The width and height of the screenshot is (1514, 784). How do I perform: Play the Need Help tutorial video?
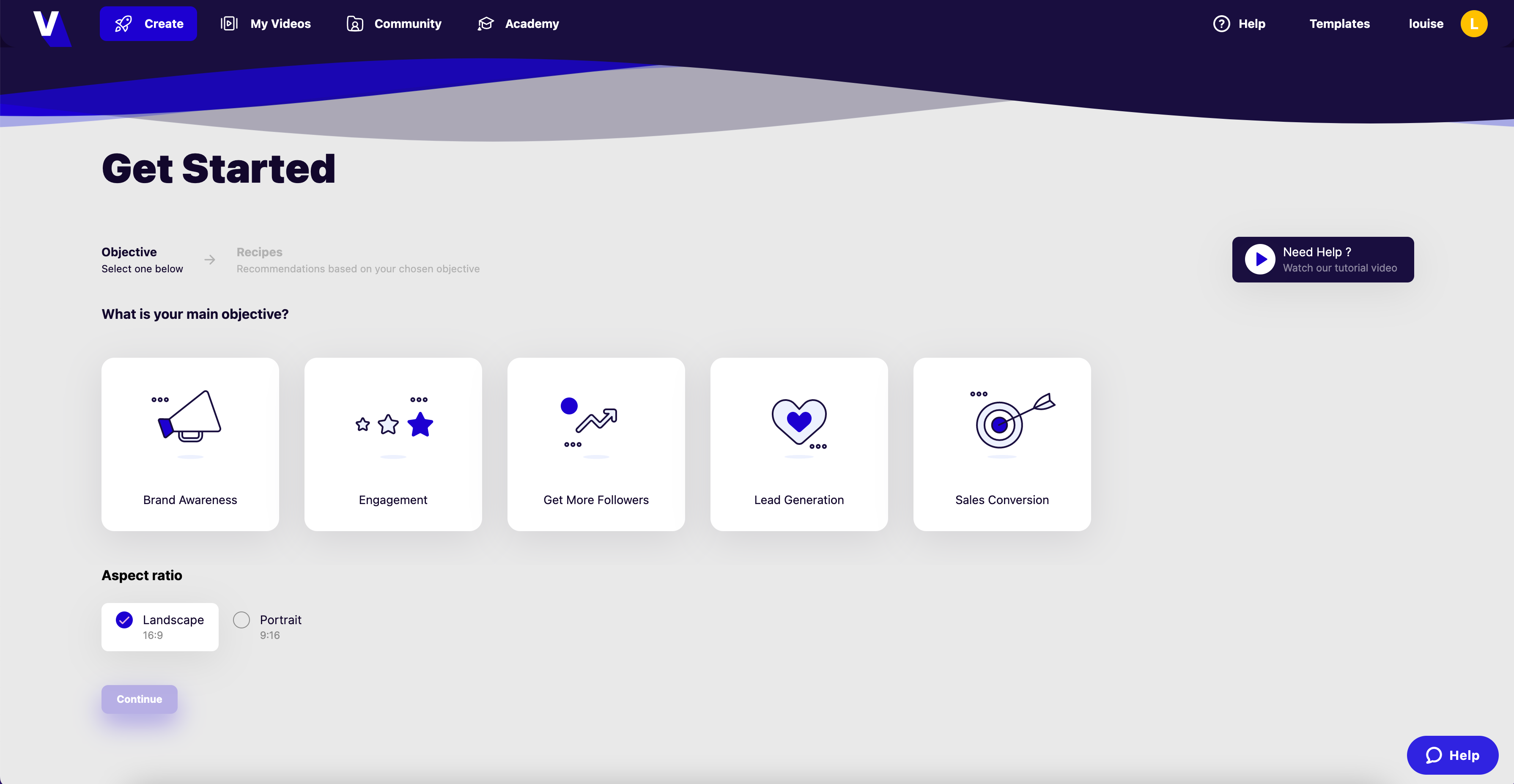click(1260, 259)
